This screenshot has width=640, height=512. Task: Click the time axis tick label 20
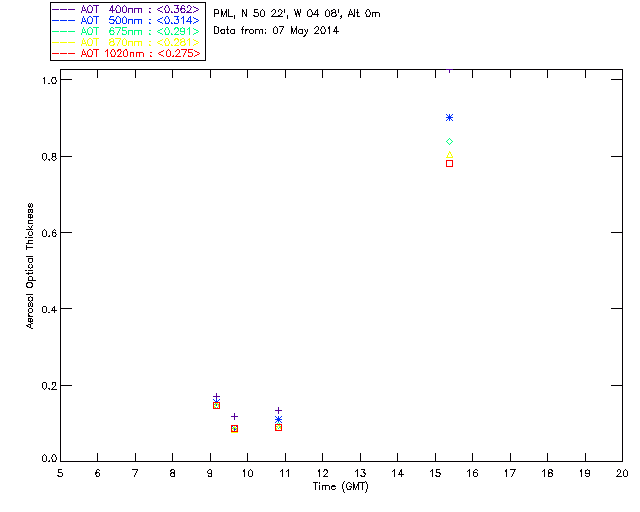622,473
